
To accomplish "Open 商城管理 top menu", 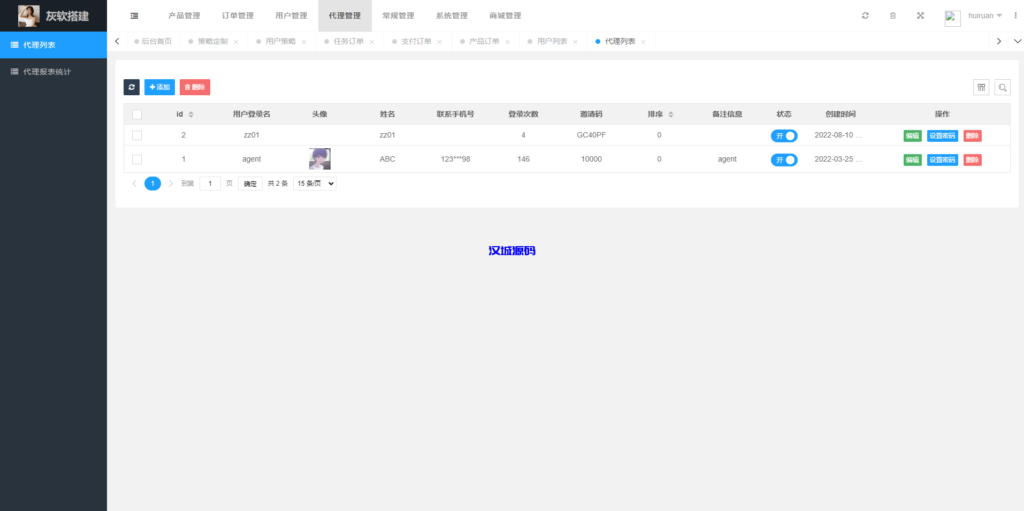I will [505, 16].
